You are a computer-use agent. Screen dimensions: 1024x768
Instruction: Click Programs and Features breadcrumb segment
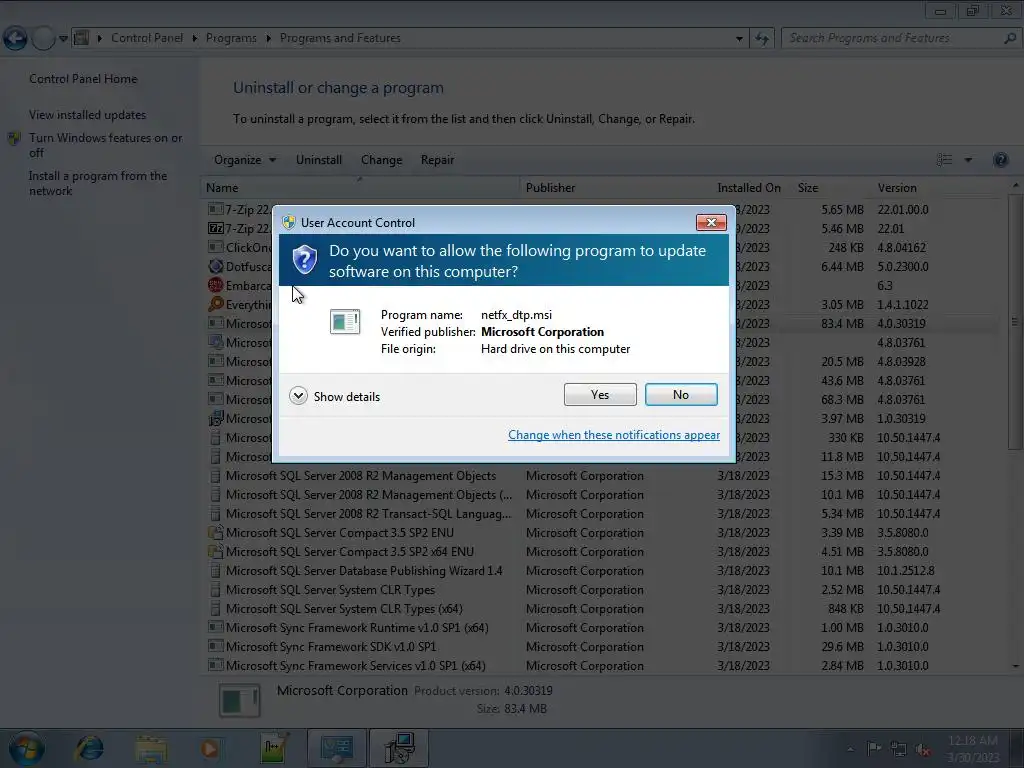pyautogui.click(x=340, y=38)
